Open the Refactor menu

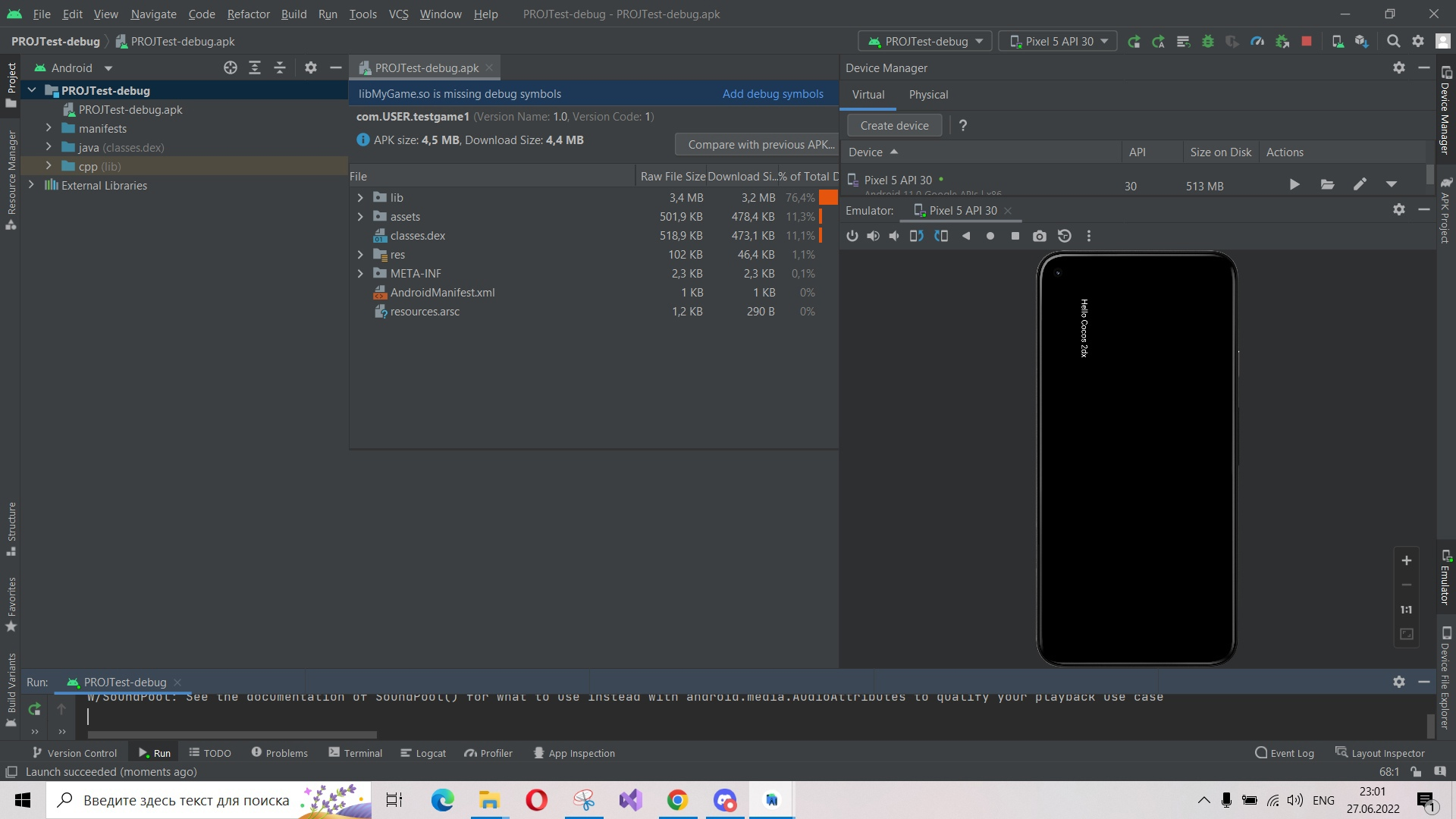(x=248, y=14)
